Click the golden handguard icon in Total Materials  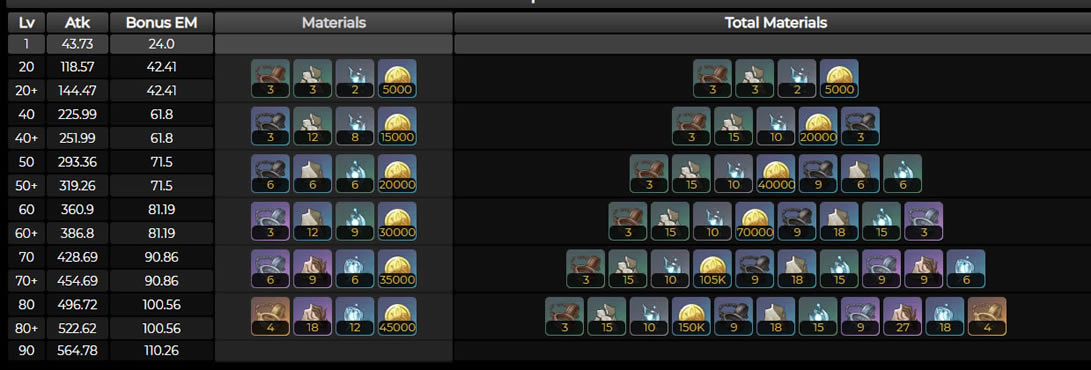click(x=987, y=316)
